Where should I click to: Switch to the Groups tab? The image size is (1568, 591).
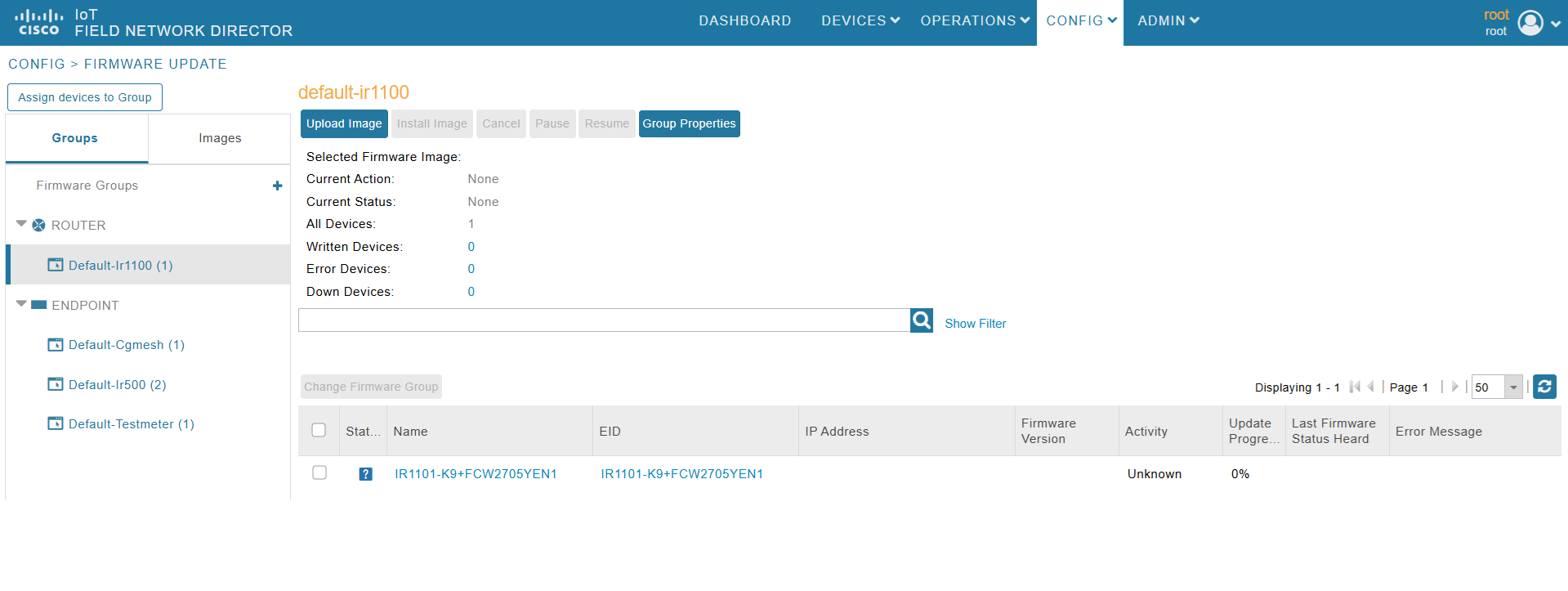pos(75,138)
